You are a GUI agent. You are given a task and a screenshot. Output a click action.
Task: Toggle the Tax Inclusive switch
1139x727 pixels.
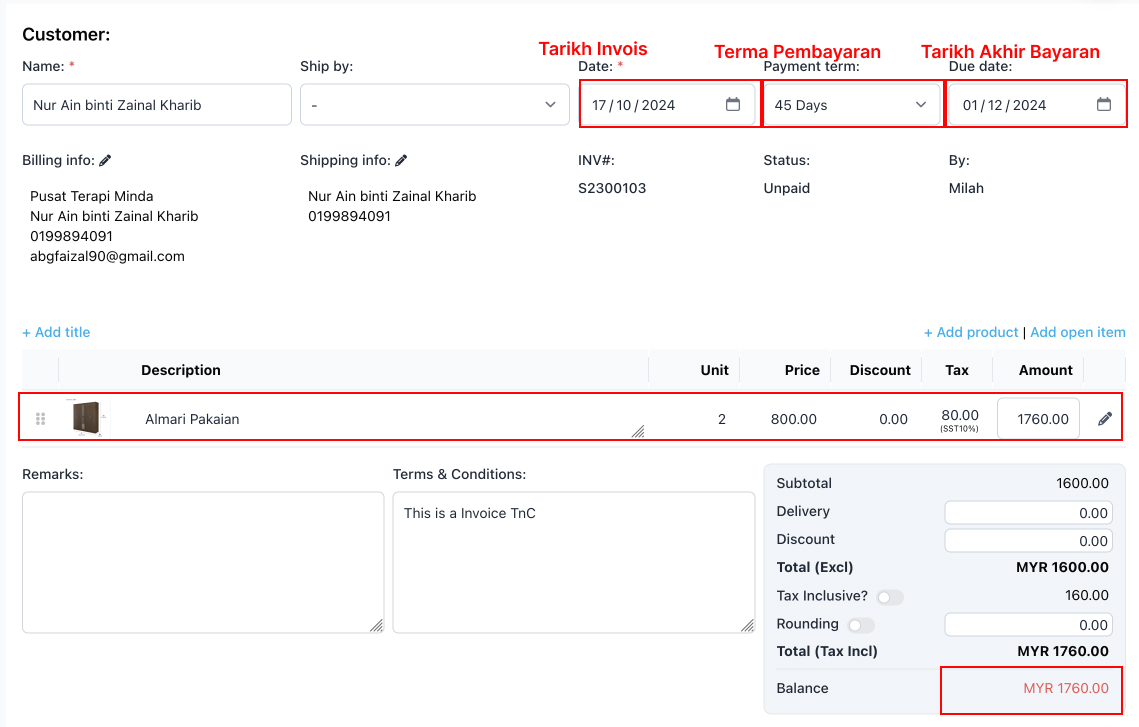pos(890,597)
